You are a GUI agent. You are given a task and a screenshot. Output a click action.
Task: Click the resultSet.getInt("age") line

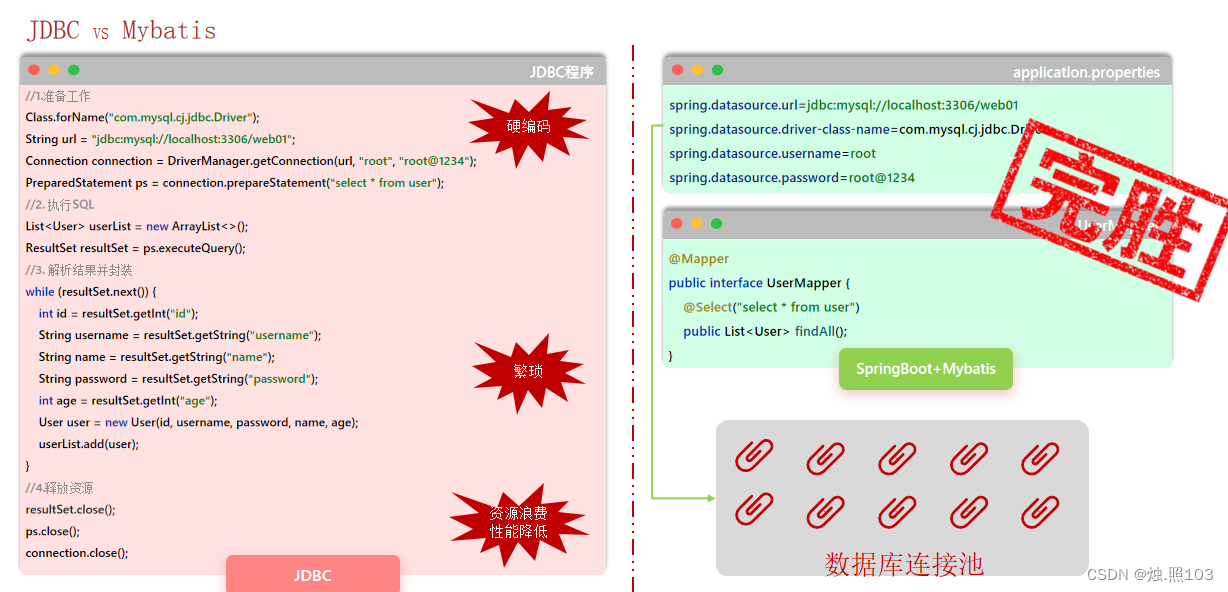pos(128,401)
